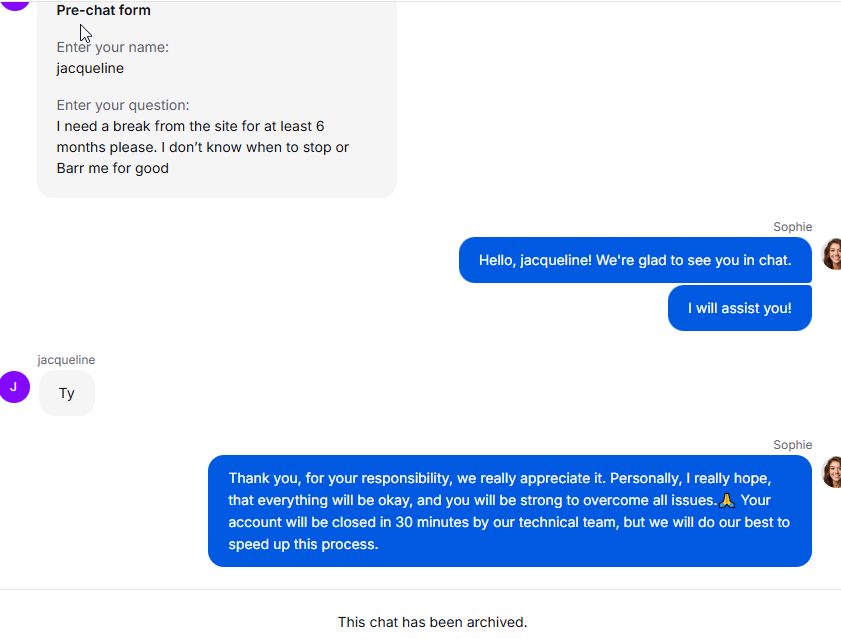Click the "Barr me for good" line in the form
This screenshot has height=639, width=841.
[x=113, y=168]
